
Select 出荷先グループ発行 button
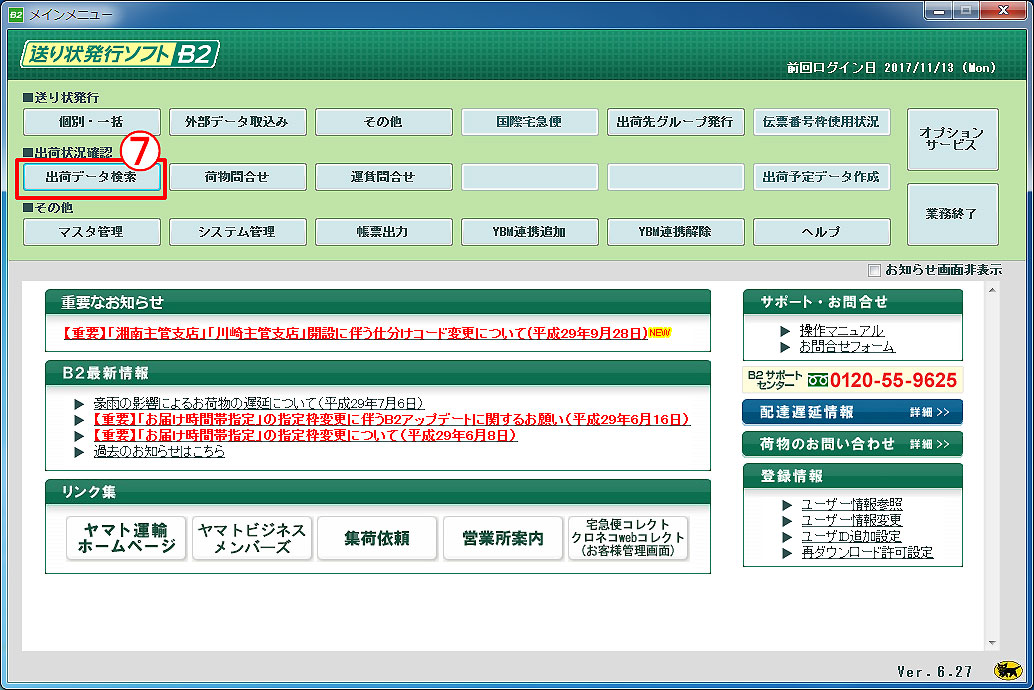(675, 122)
